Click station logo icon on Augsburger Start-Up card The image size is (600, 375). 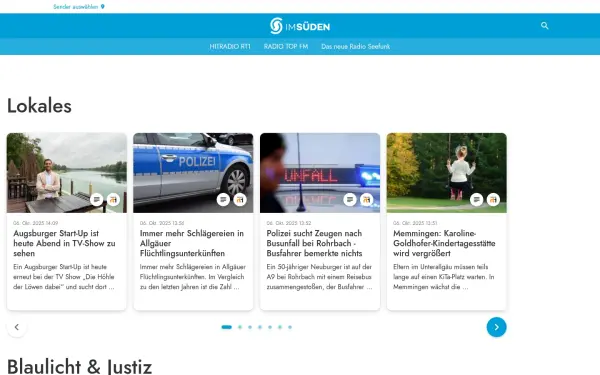(x=113, y=199)
